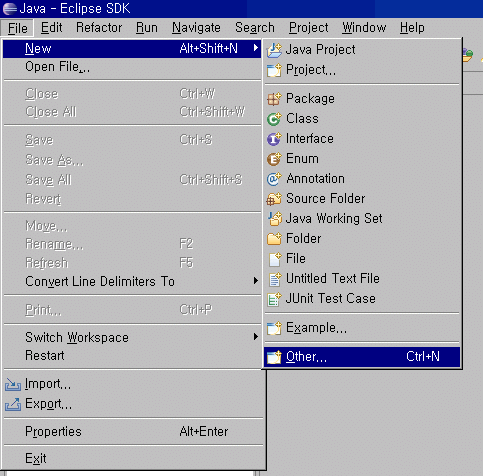Create a new Java Project
The image size is (483, 476).
coord(362,50)
